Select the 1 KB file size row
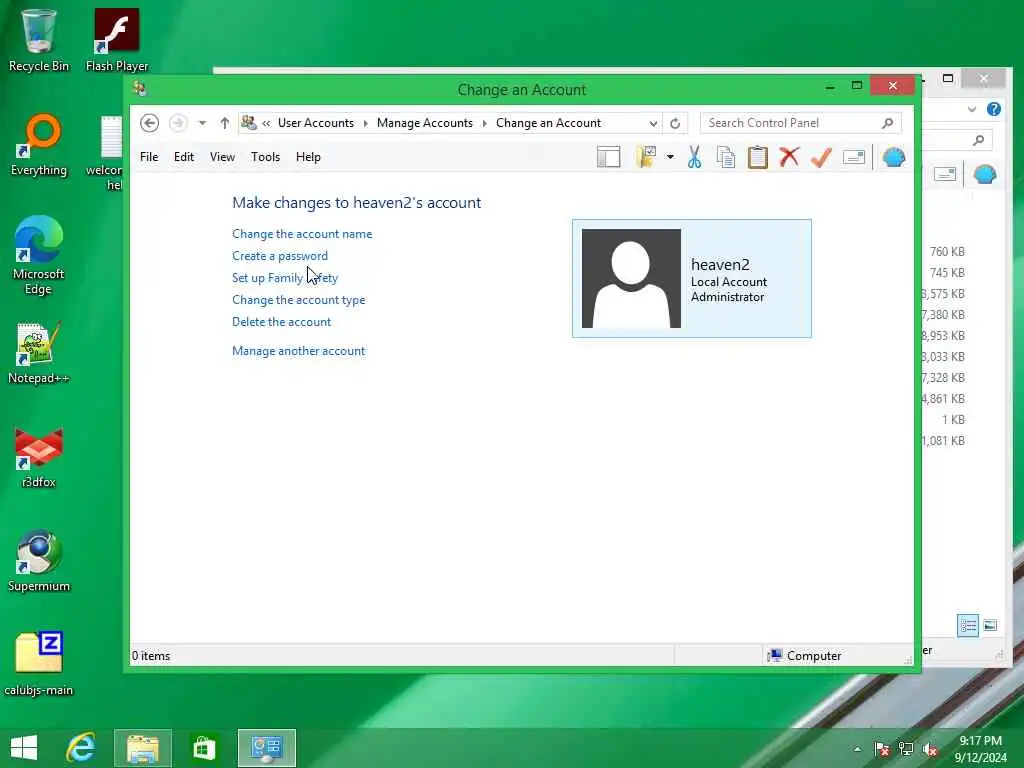 point(953,419)
